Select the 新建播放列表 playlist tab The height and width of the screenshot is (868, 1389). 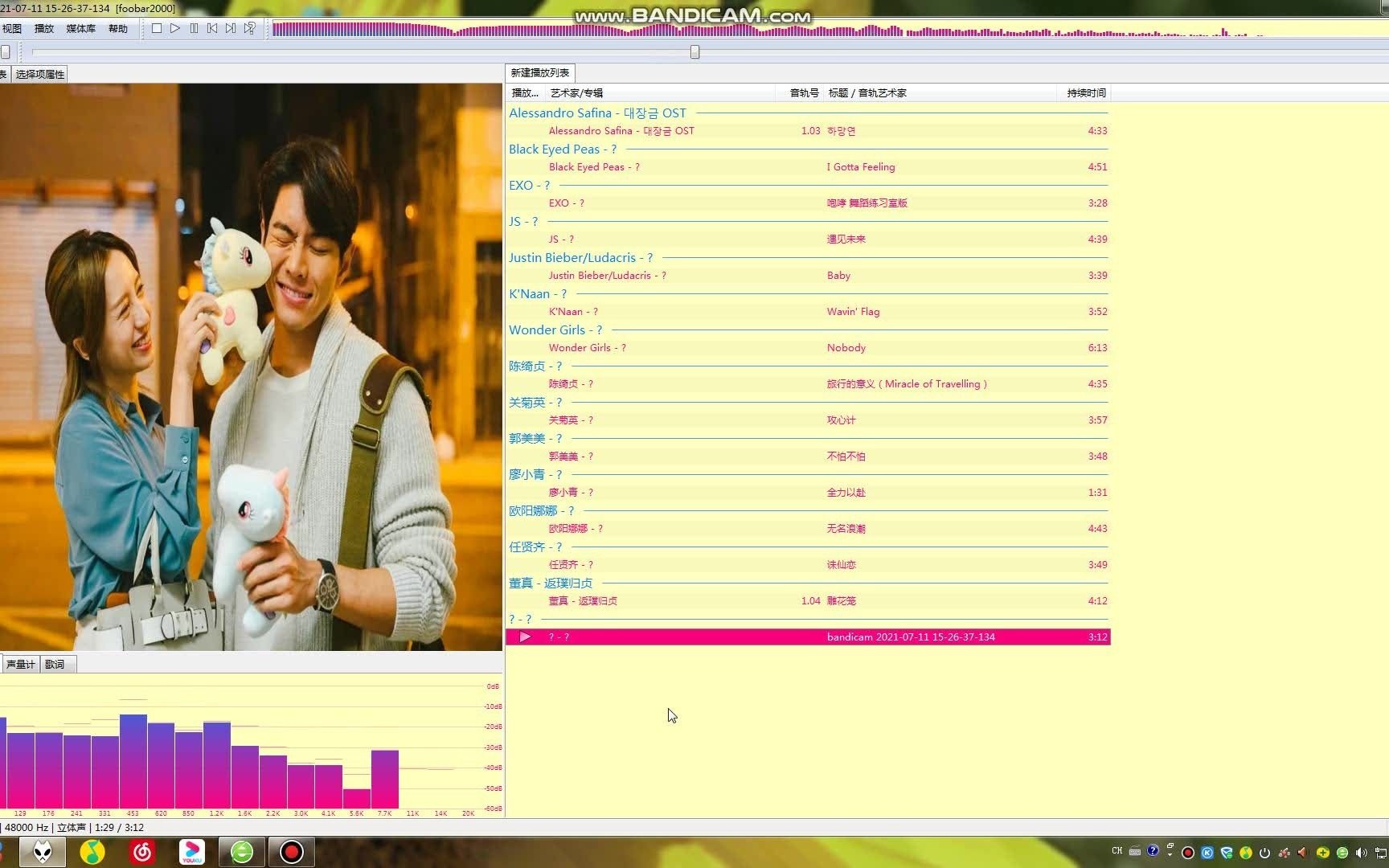(540, 73)
